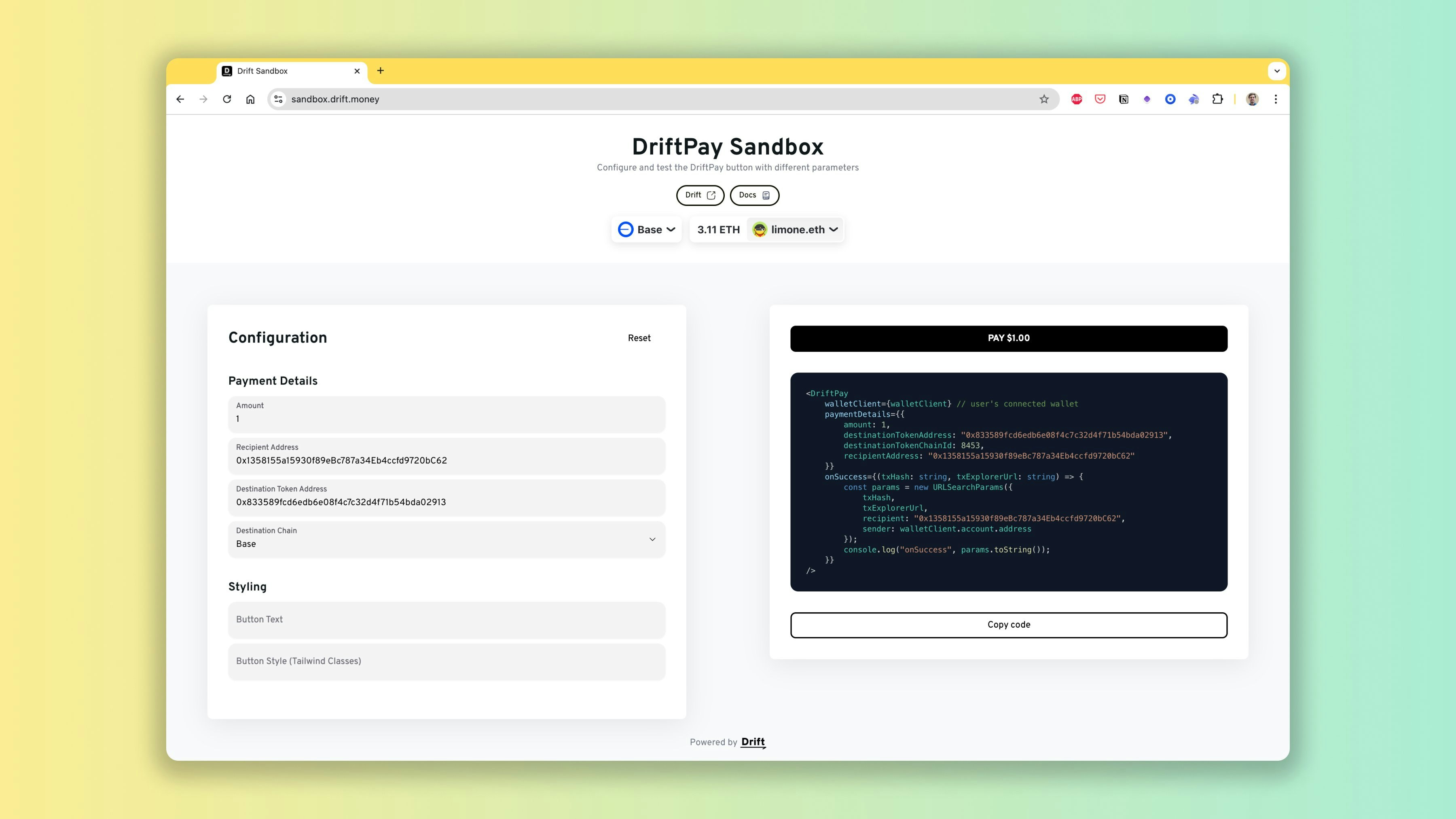Click the destinationTokenChainId 8453 code line
Image resolution: width=1456 pixels, height=819 pixels.
(913, 445)
